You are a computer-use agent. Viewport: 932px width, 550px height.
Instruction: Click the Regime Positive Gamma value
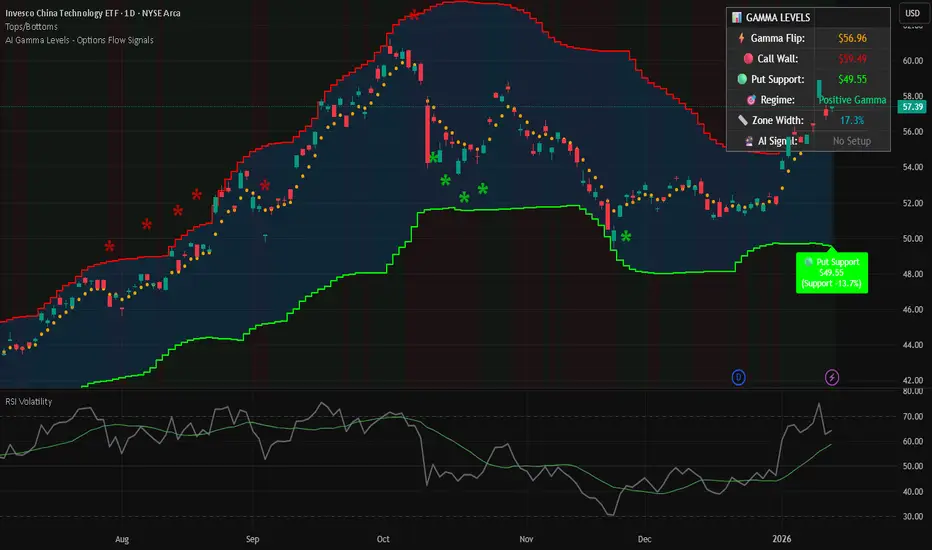click(x=852, y=100)
